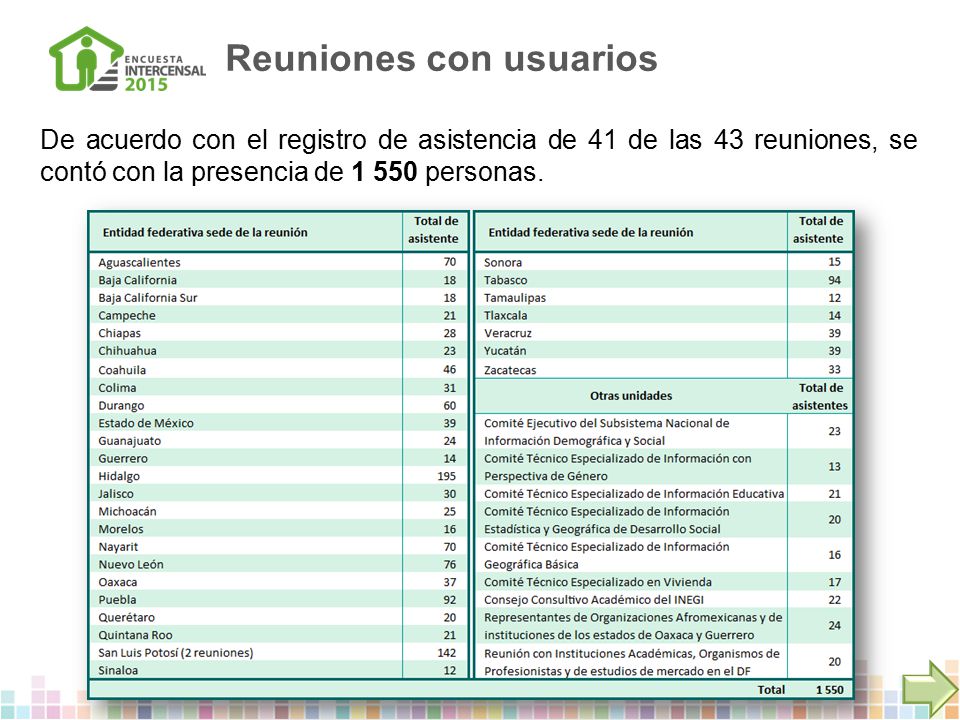Click 'Comité Ejecutivo del Subsistema Nacional' entry
Image resolution: width=960 pixels, height=720 pixels.
[x=606, y=432]
